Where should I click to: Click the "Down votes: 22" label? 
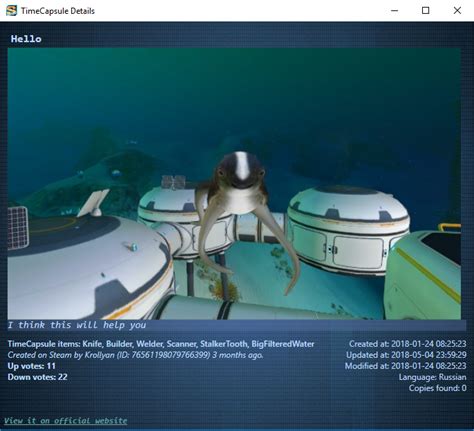click(x=38, y=377)
